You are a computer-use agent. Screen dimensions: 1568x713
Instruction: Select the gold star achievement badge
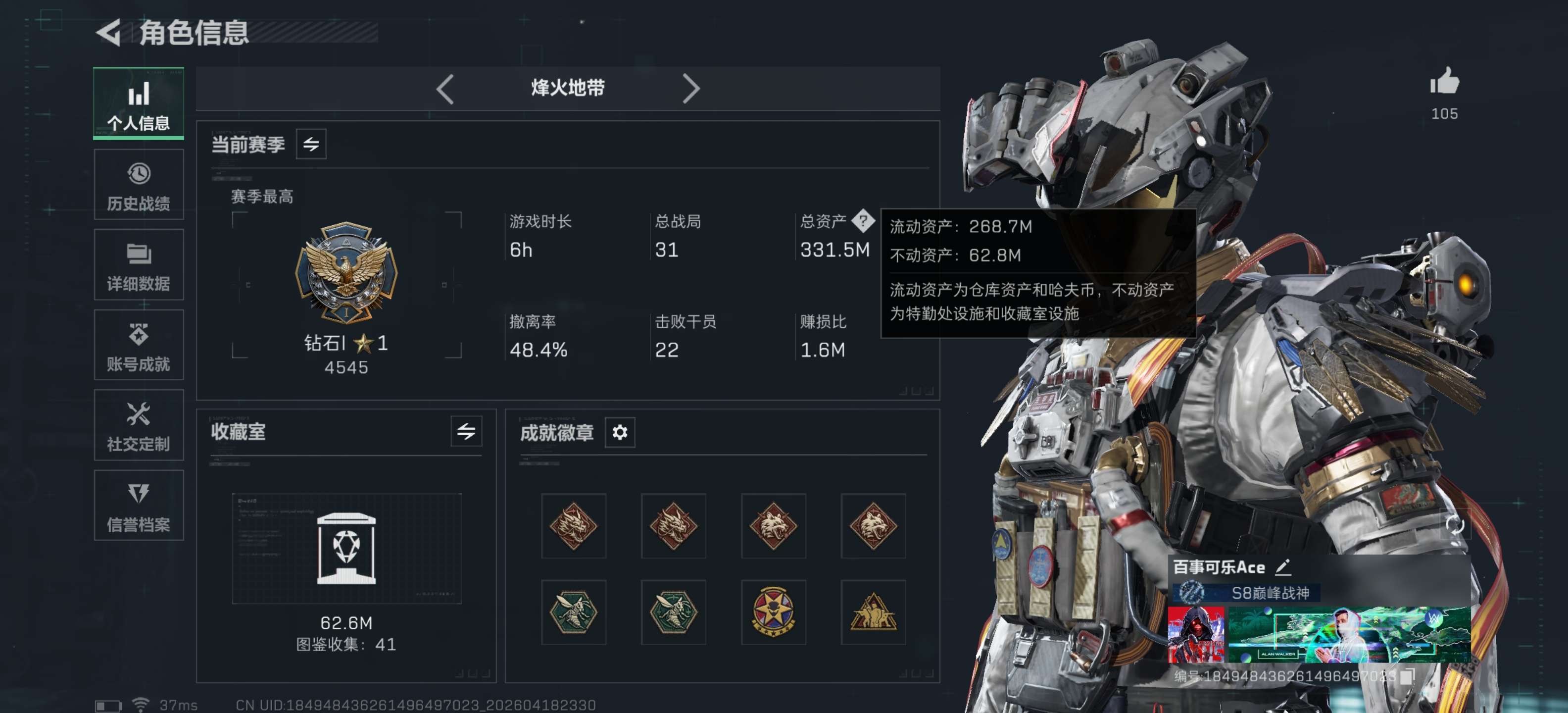[774, 612]
